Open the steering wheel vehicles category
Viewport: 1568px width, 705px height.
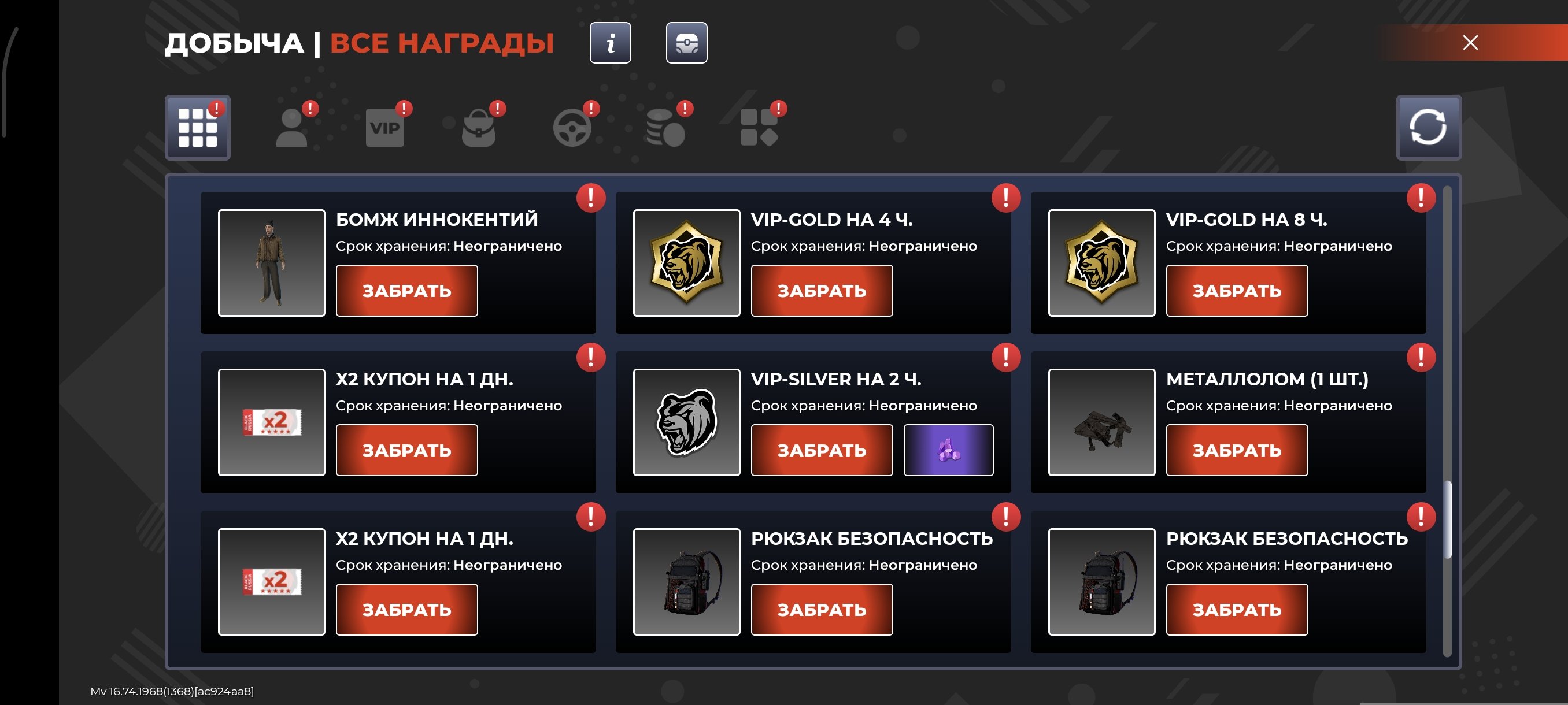[x=572, y=128]
